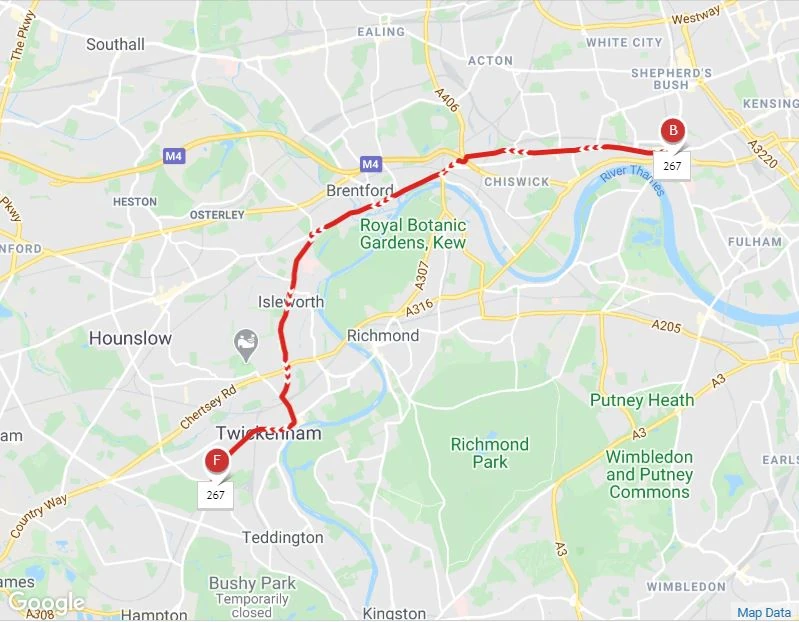Select the Teddington place label
The image size is (799, 622).
click(282, 537)
